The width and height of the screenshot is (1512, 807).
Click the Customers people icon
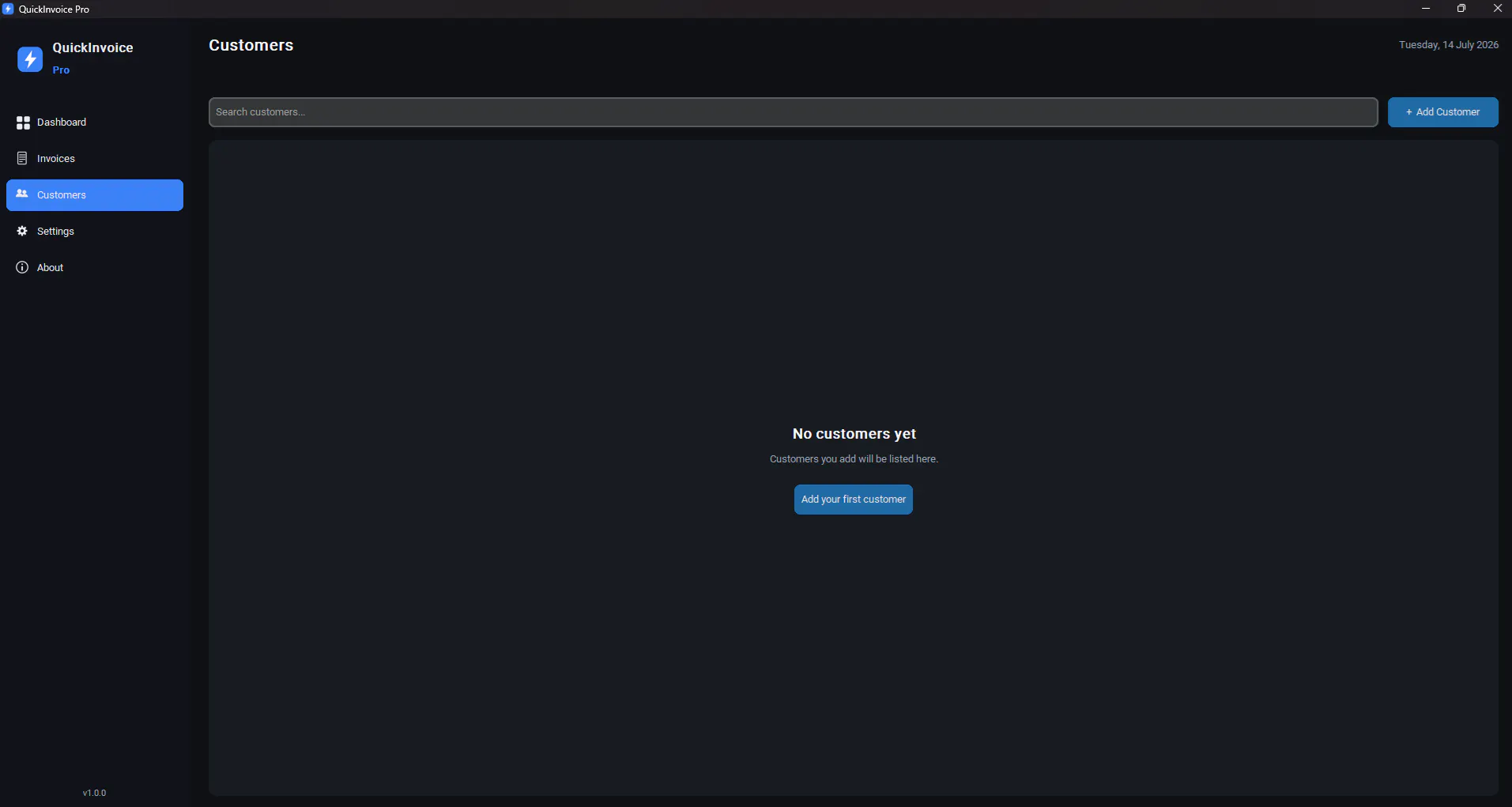pyautogui.click(x=22, y=194)
